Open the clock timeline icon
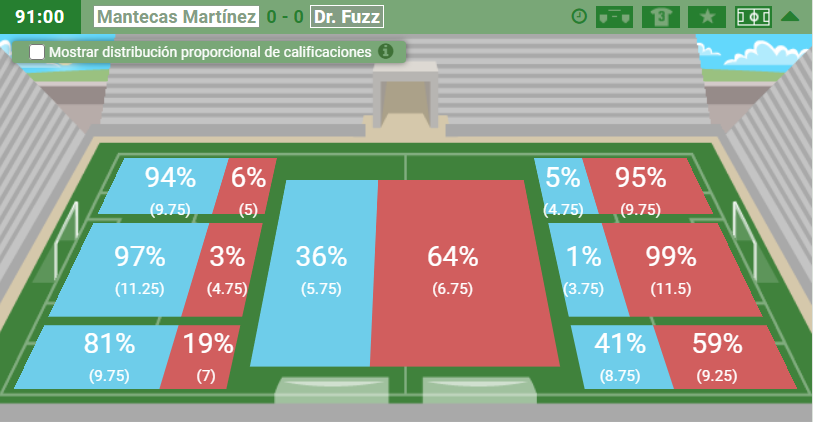 579,17
